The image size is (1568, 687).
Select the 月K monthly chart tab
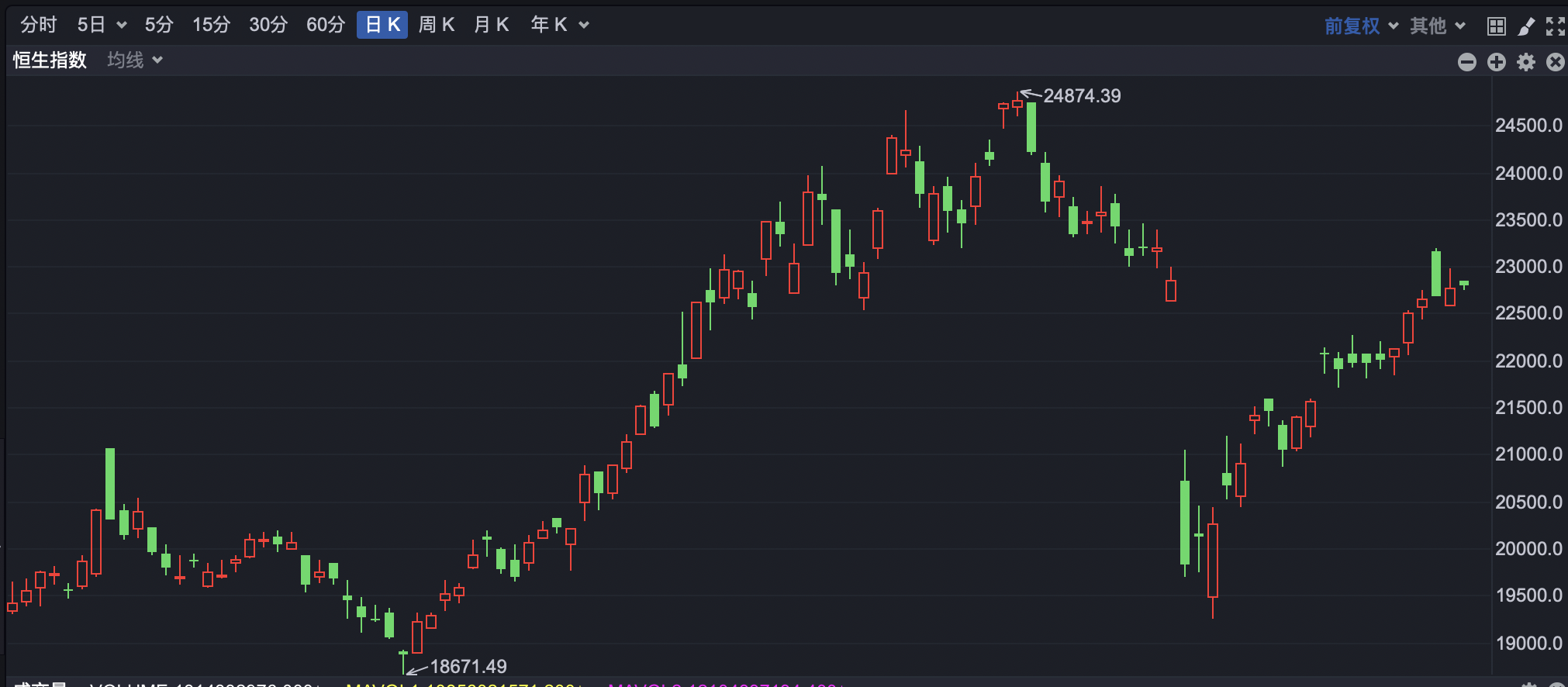click(491, 25)
